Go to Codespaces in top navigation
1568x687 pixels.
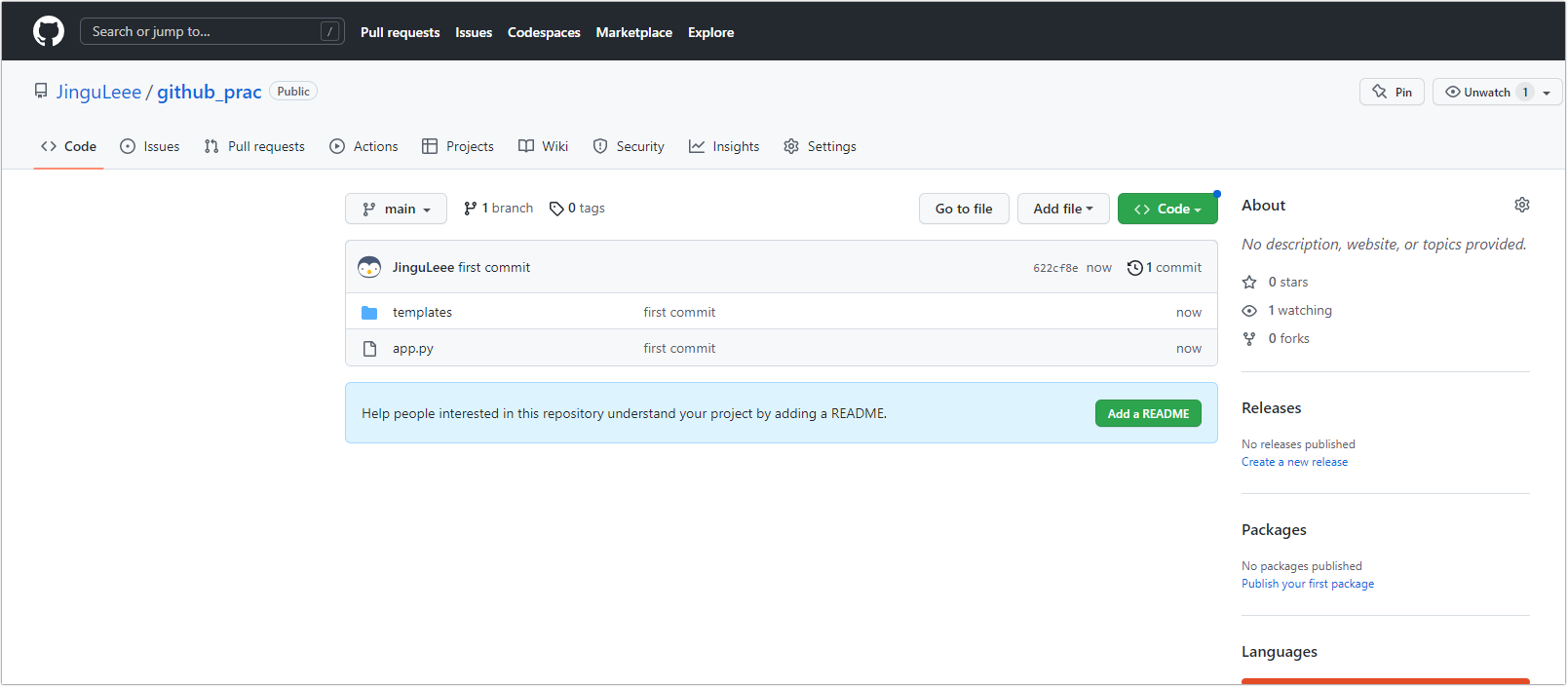[544, 32]
